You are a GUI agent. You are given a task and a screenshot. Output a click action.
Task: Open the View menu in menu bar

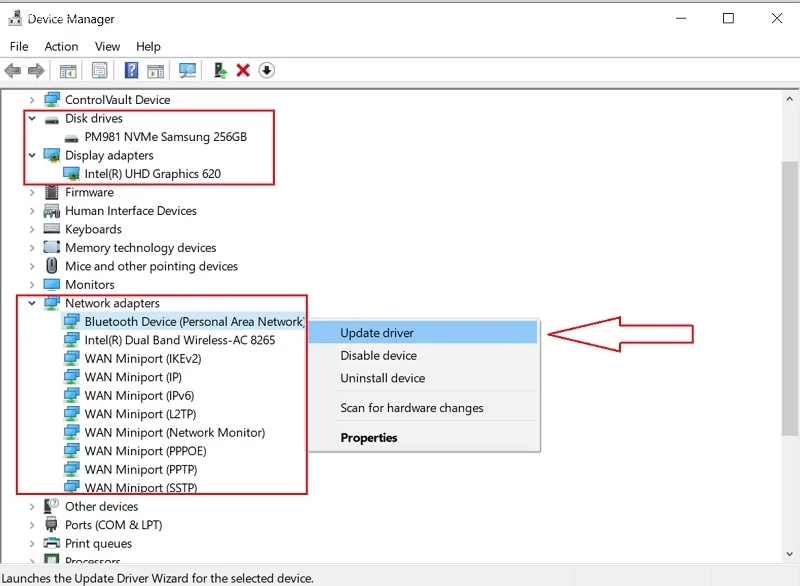(x=107, y=46)
